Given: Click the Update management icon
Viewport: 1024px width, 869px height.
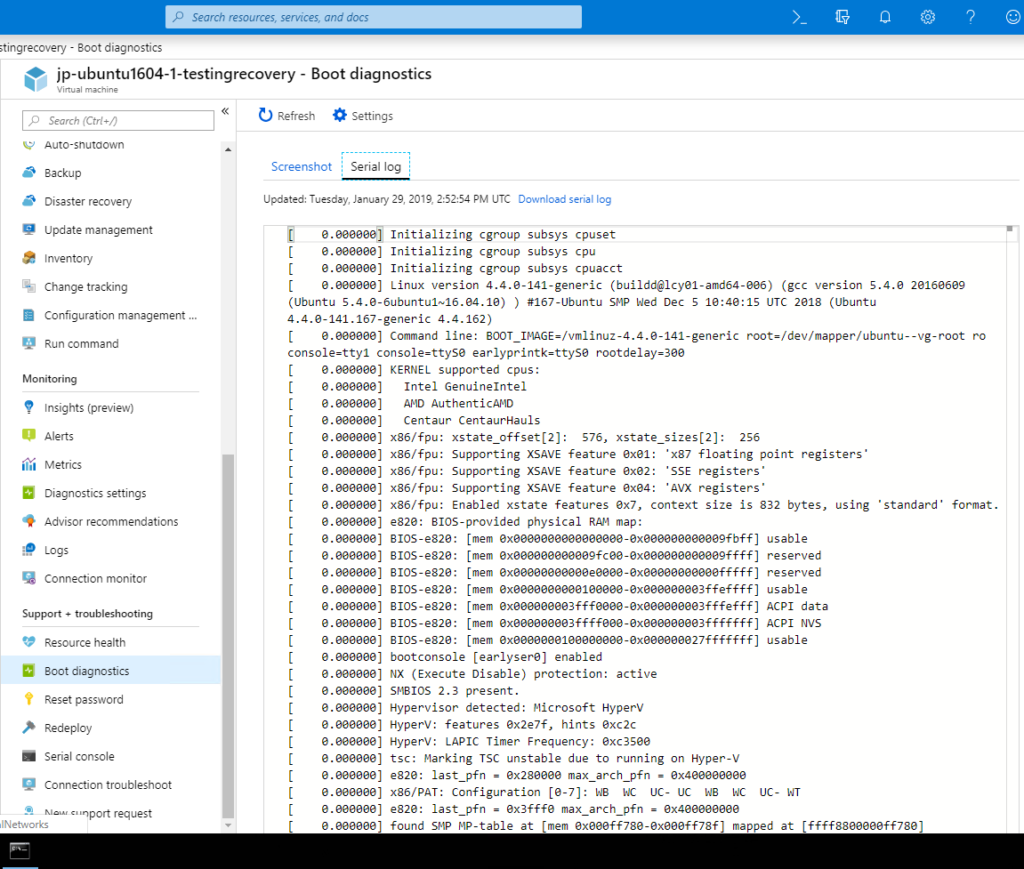Looking at the screenshot, I should pyautogui.click(x=29, y=230).
